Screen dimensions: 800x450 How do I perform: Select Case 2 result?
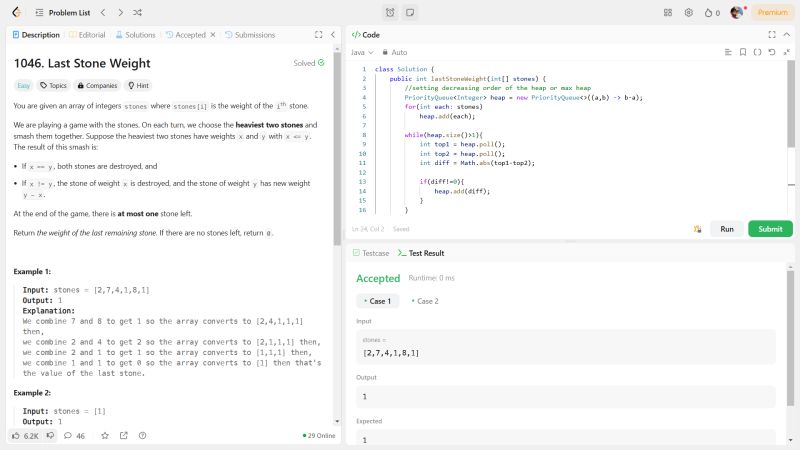[x=425, y=301]
